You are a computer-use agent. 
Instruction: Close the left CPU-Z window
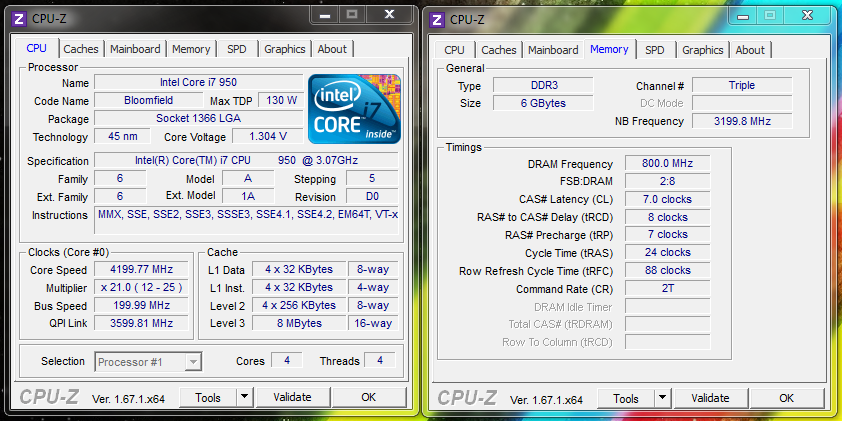pos(390,15)
